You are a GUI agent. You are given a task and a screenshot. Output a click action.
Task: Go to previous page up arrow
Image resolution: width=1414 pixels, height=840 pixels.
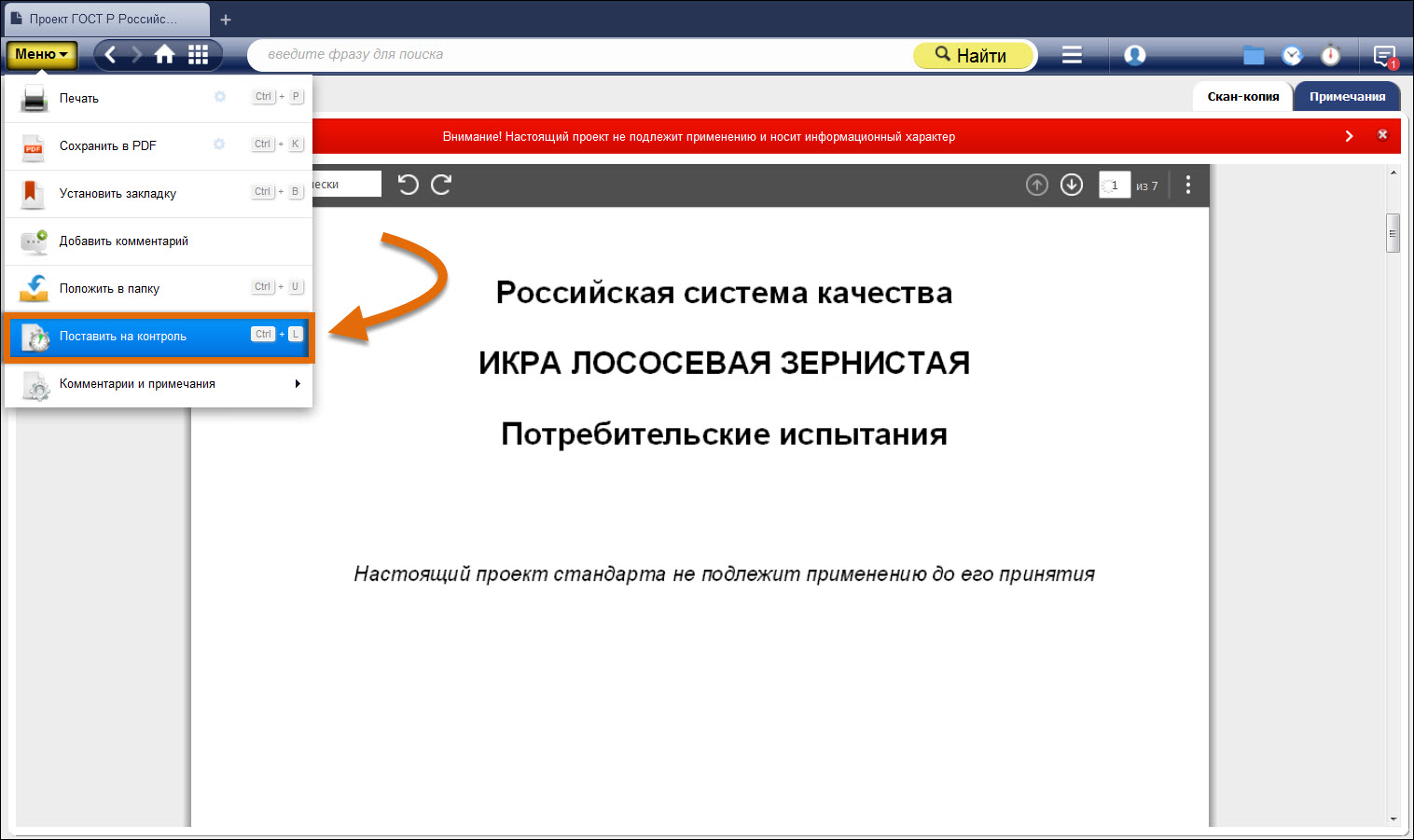coord(1037,185)
